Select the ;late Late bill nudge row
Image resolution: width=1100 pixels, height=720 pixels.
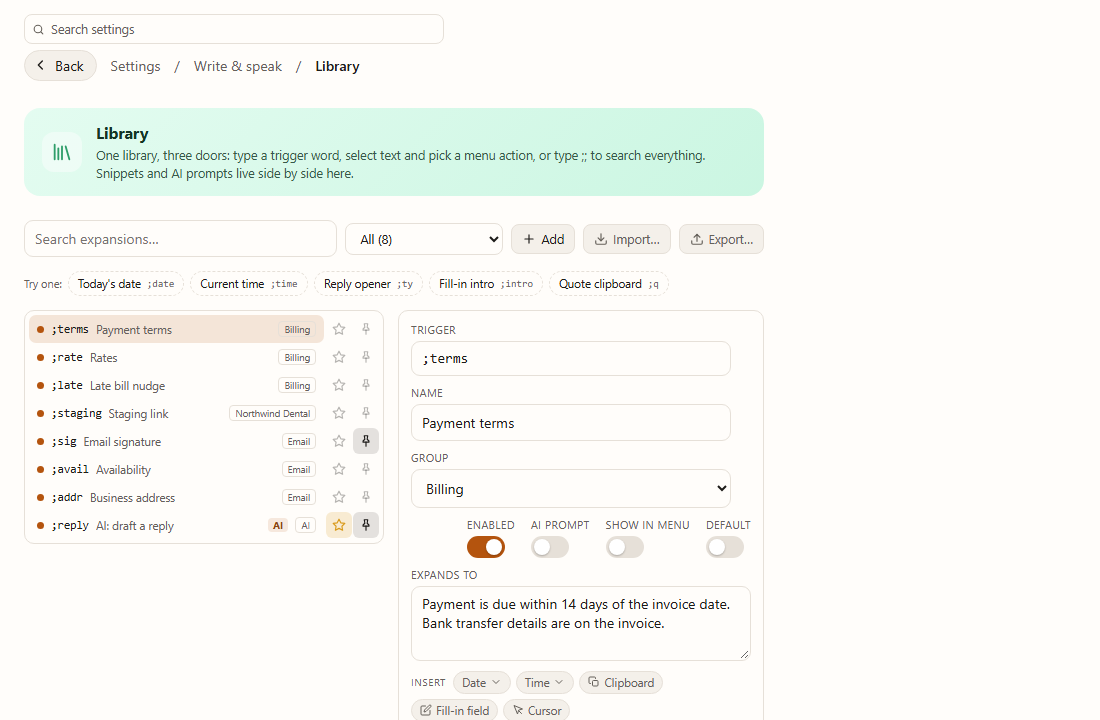click(x=176, y=385)
